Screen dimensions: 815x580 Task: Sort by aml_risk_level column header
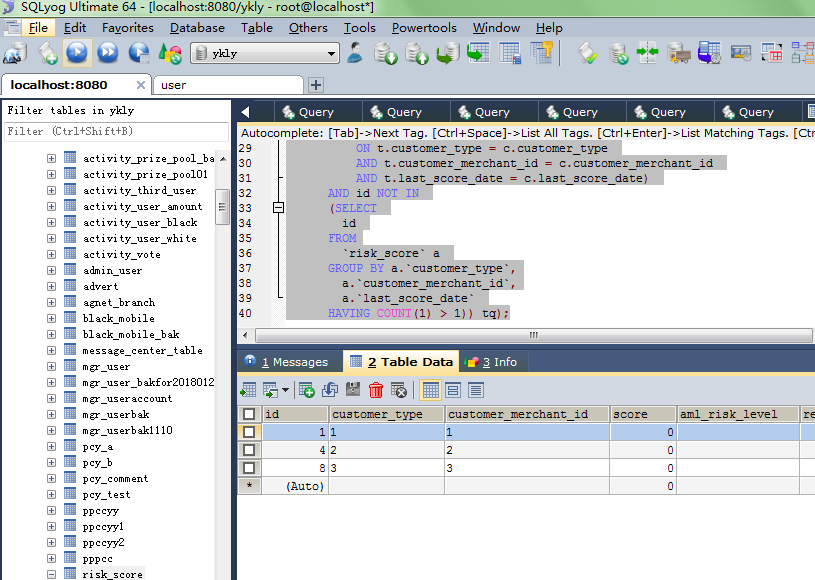[738, 414]
